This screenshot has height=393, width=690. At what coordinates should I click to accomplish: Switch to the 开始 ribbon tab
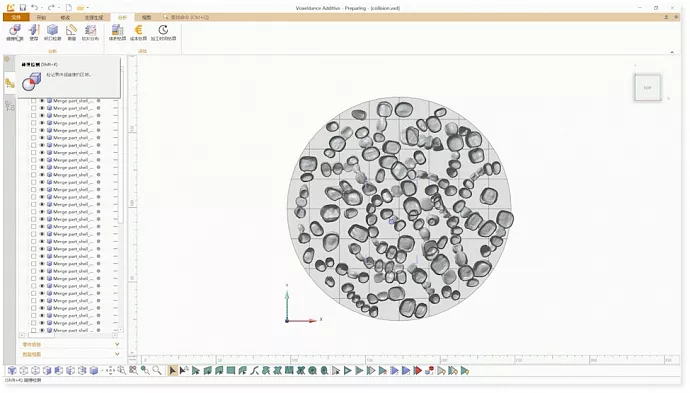pos(41,17)
